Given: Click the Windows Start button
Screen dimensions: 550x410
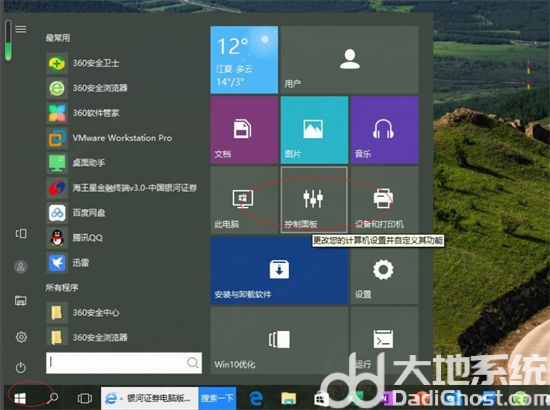Looking at the screenshot, I should tap(20, 398).
